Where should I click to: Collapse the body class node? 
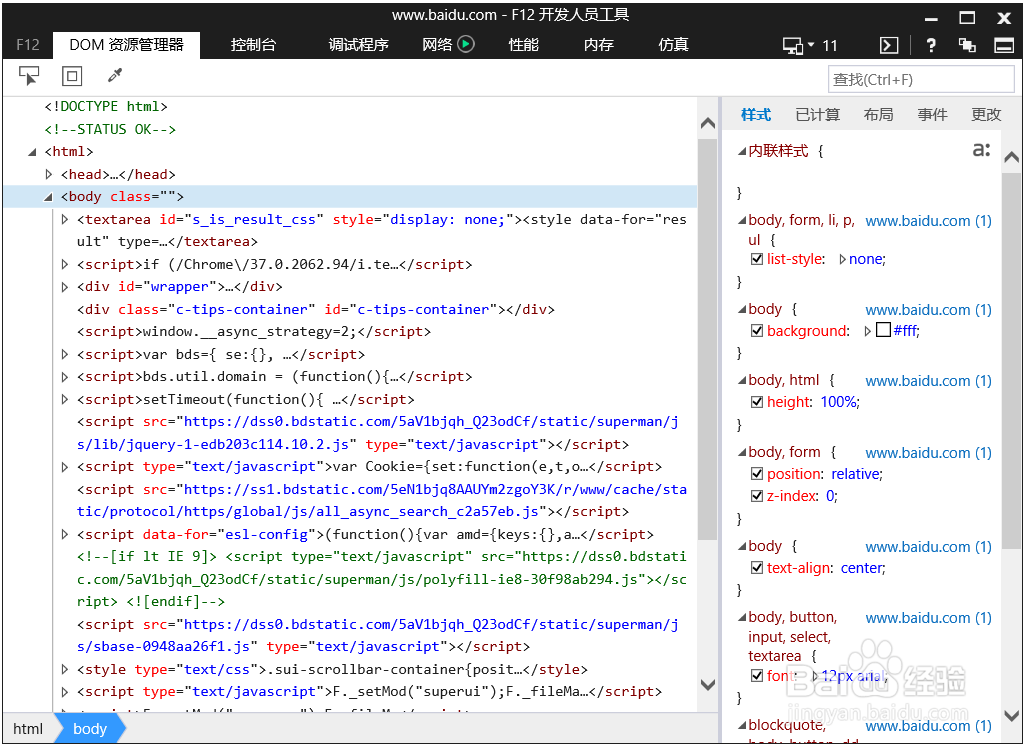point(48,197)
